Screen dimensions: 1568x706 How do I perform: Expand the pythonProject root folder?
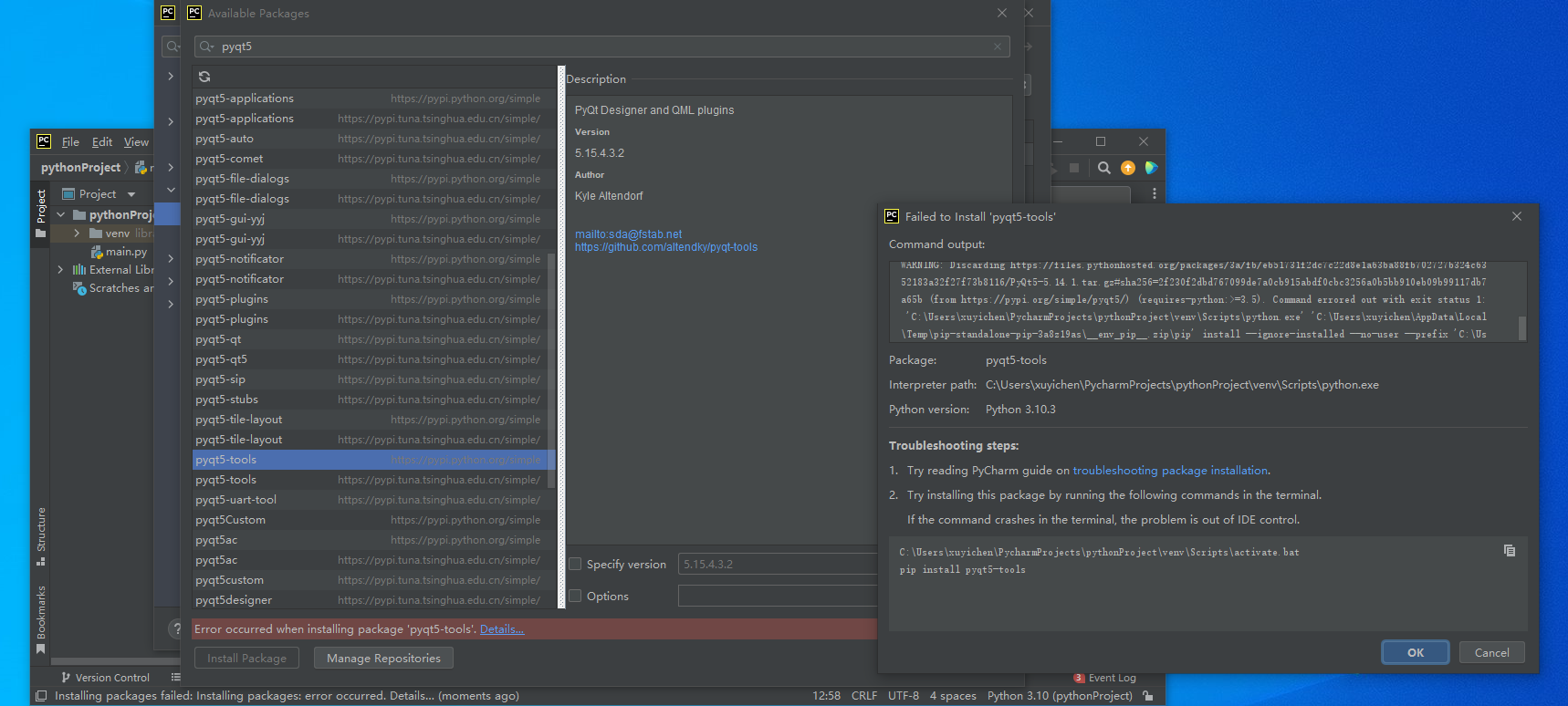coord(61,215)
